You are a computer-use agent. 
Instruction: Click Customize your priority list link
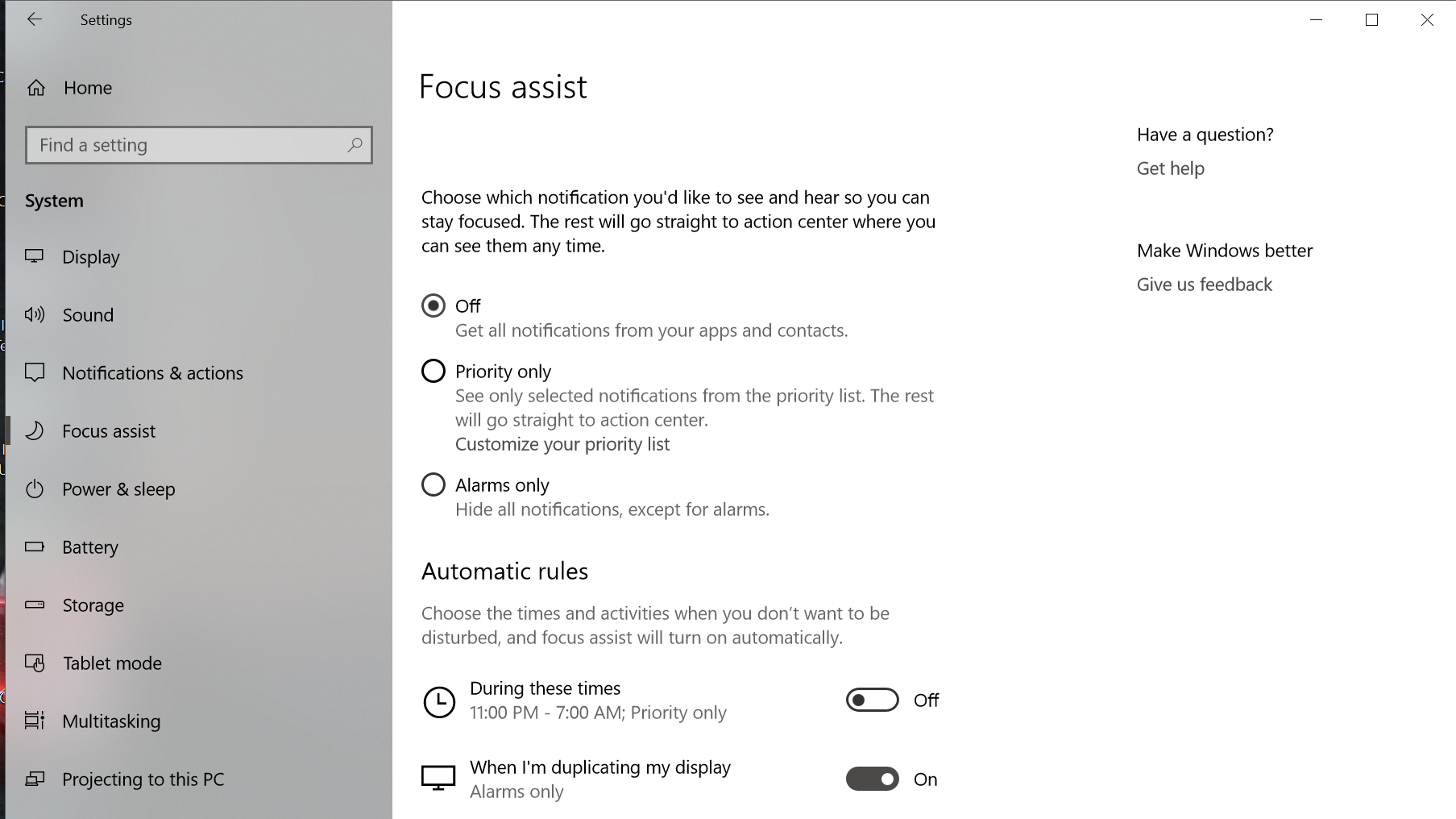(x=562, y=444)
